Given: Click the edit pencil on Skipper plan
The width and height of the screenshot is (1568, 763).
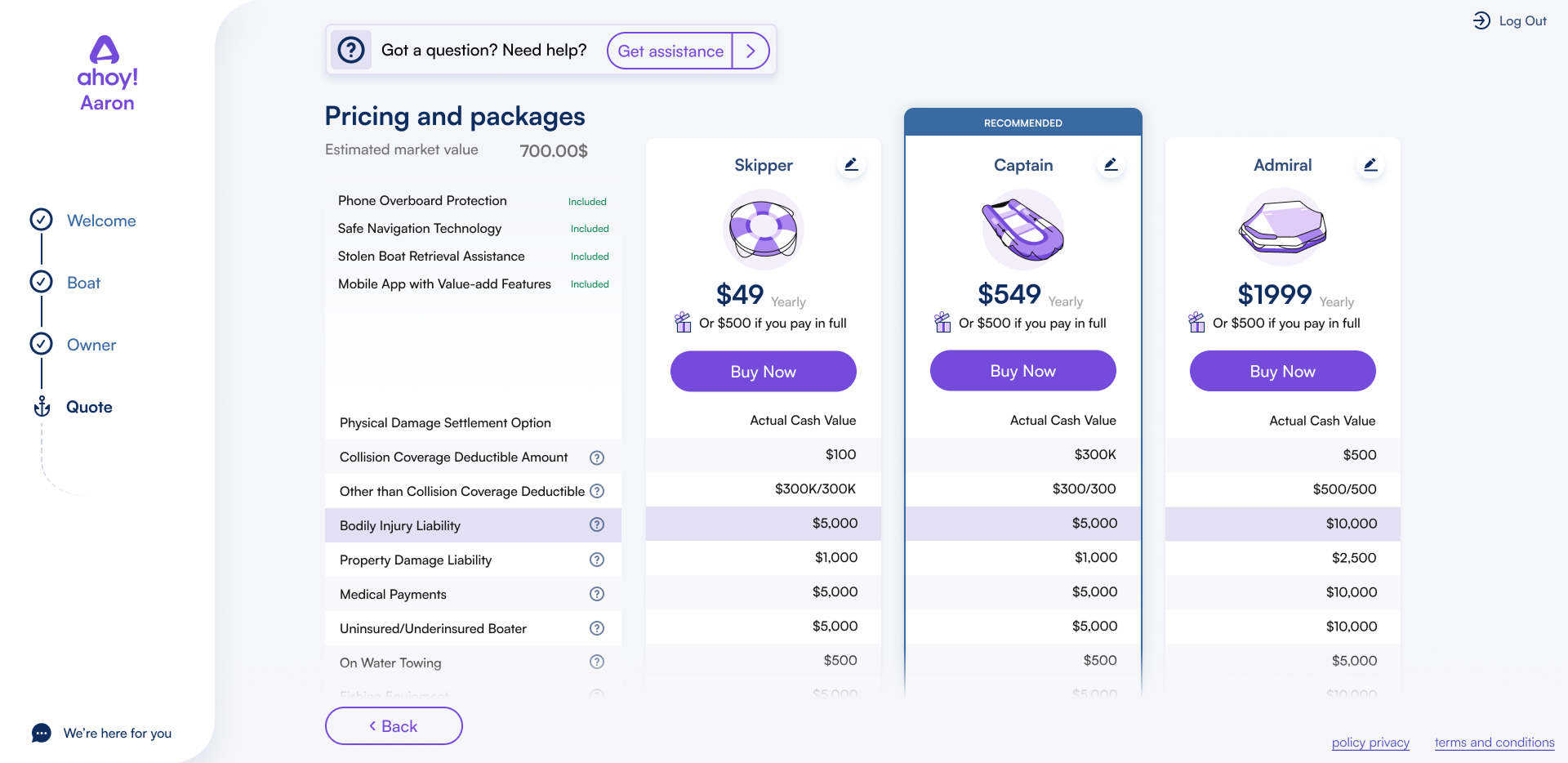Looking at the screenshot, I should click(x=851, y=165).
